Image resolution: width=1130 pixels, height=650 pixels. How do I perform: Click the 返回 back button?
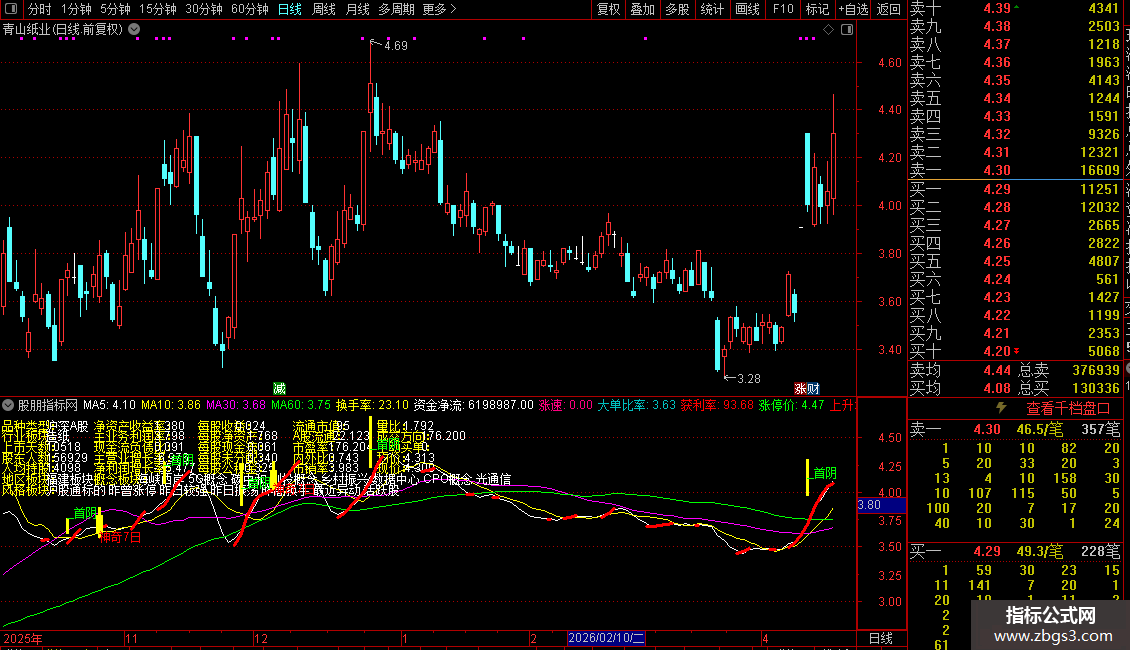(889, 9)
